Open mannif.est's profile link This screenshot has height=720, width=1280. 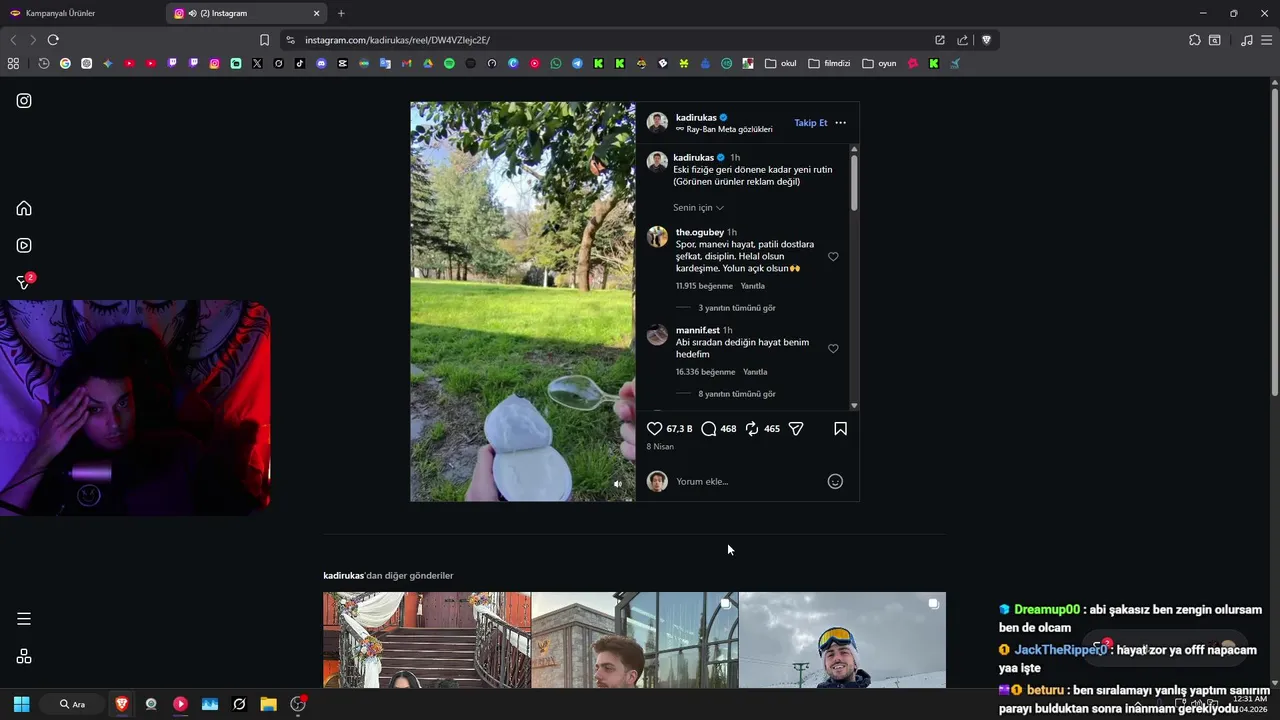pos(698,330)
